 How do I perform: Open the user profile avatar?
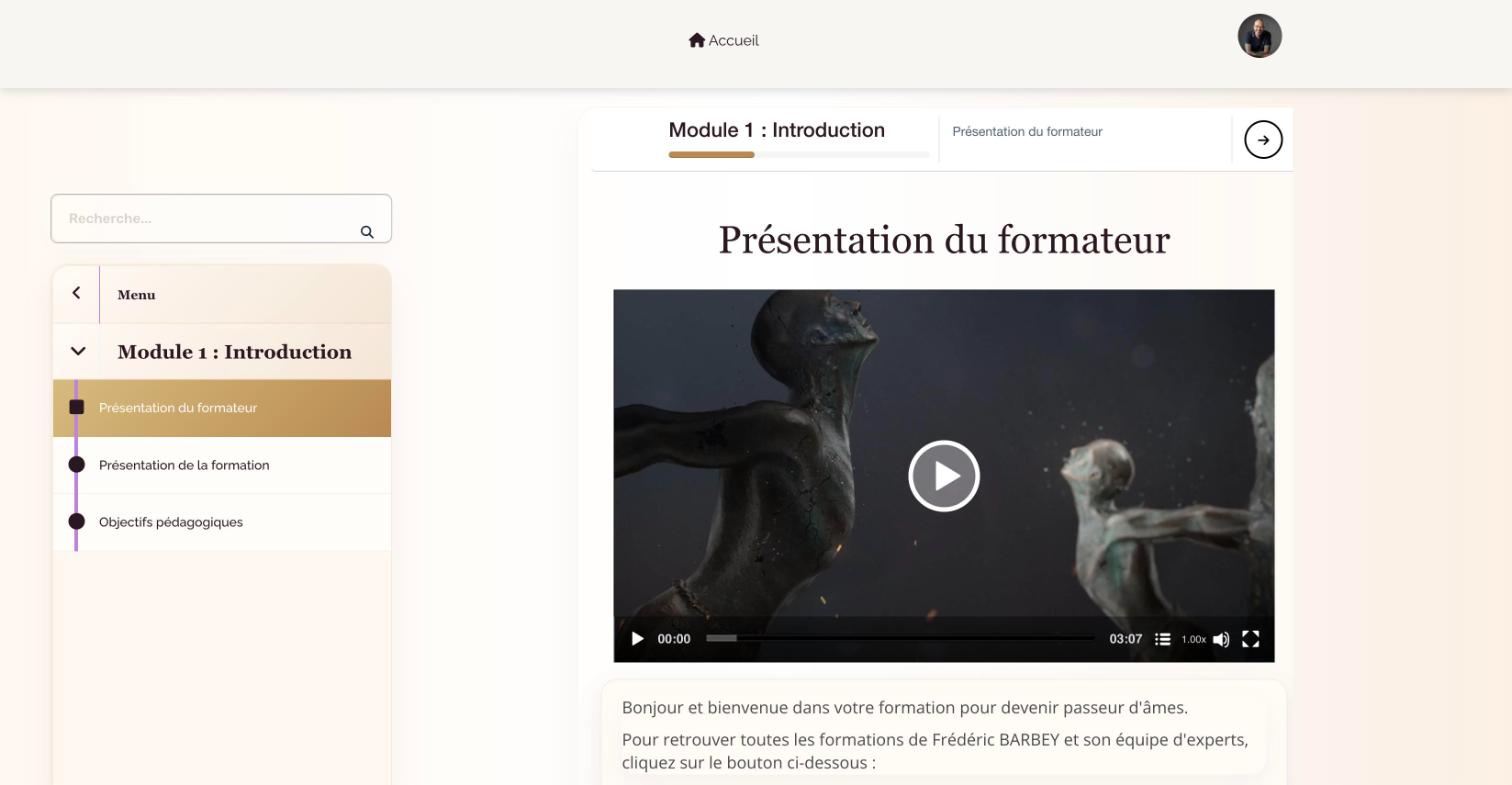[1260, 36]
